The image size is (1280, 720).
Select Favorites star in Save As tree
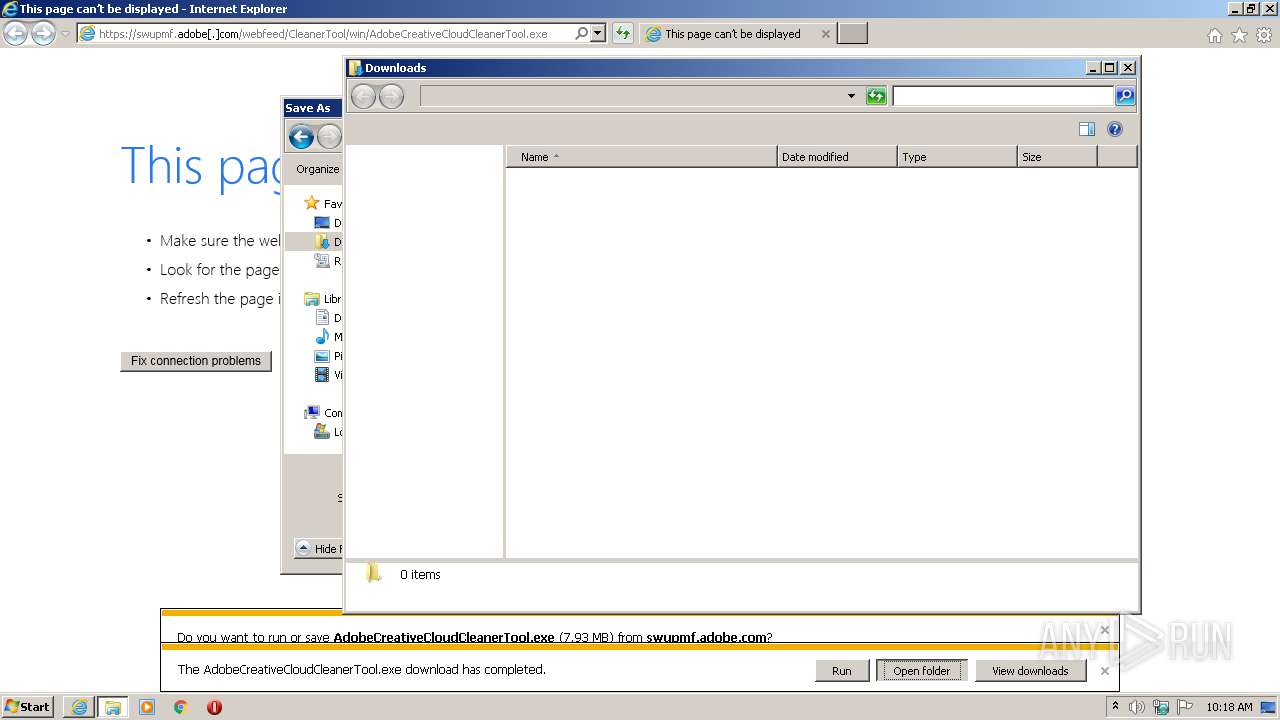pyautogui.click(x=312, y=203)
